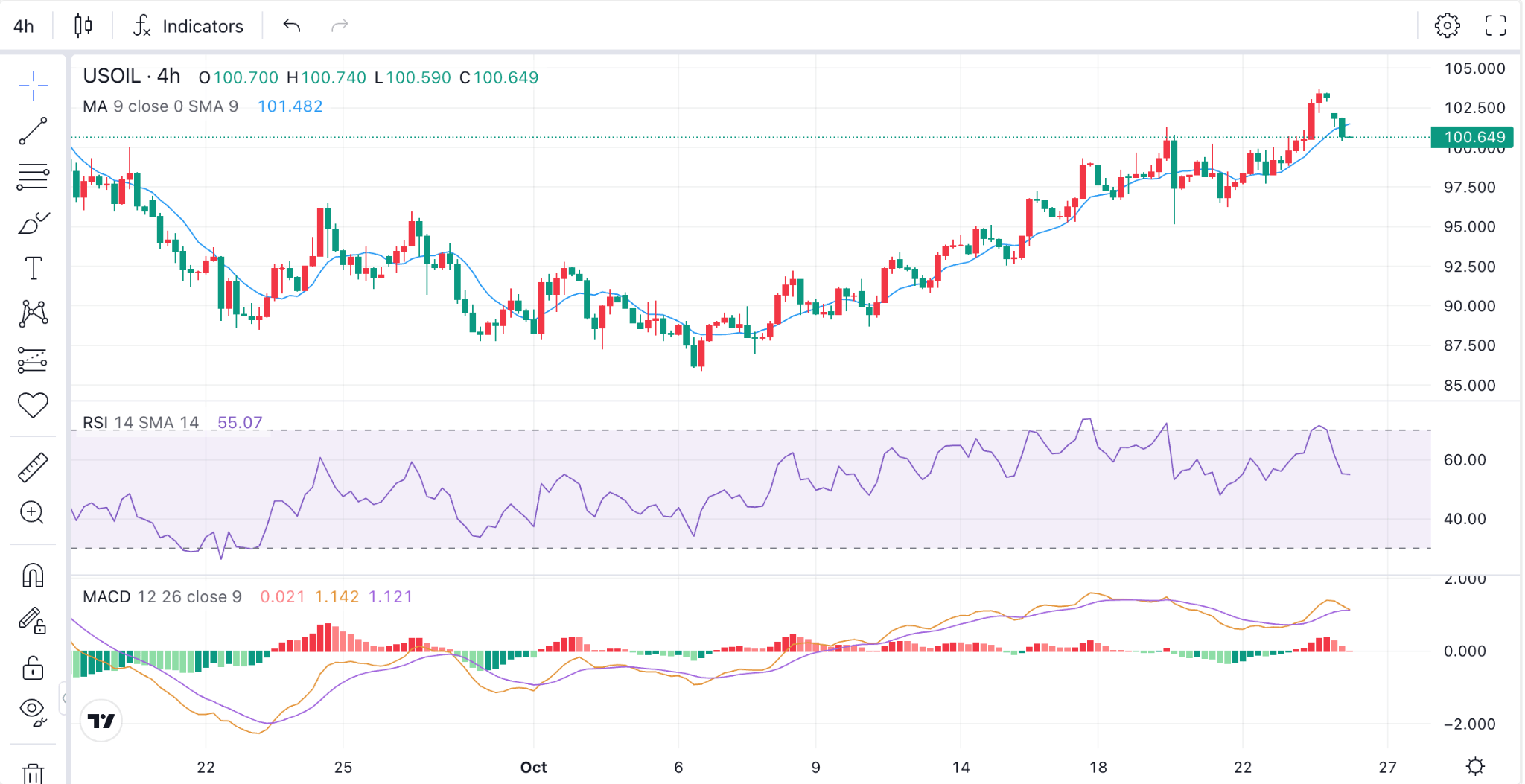Click the RSI value 55.07
This screenshot has height=784, width=1525.
click(240, 422)
